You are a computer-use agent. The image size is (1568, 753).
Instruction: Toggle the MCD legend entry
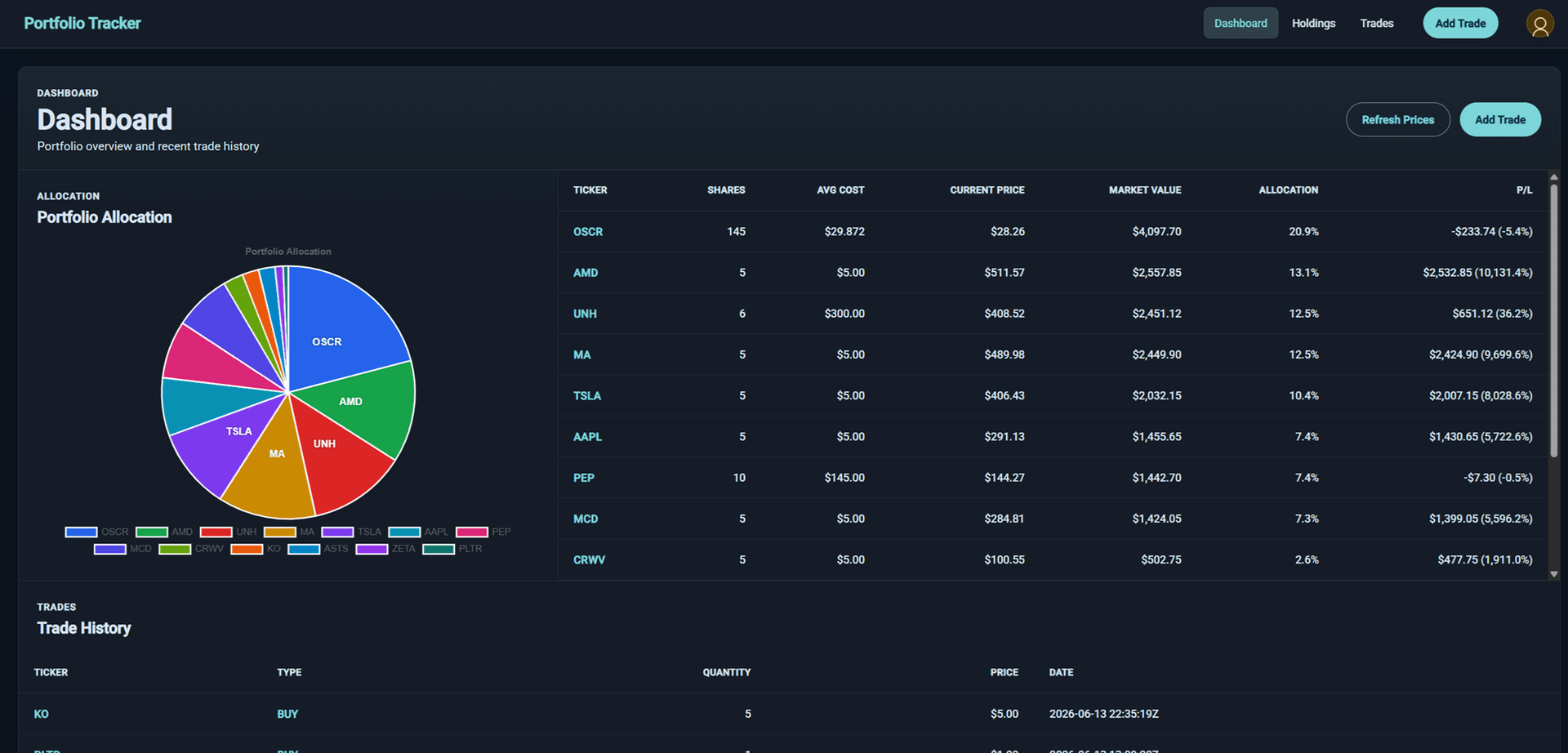click(122, 549)
